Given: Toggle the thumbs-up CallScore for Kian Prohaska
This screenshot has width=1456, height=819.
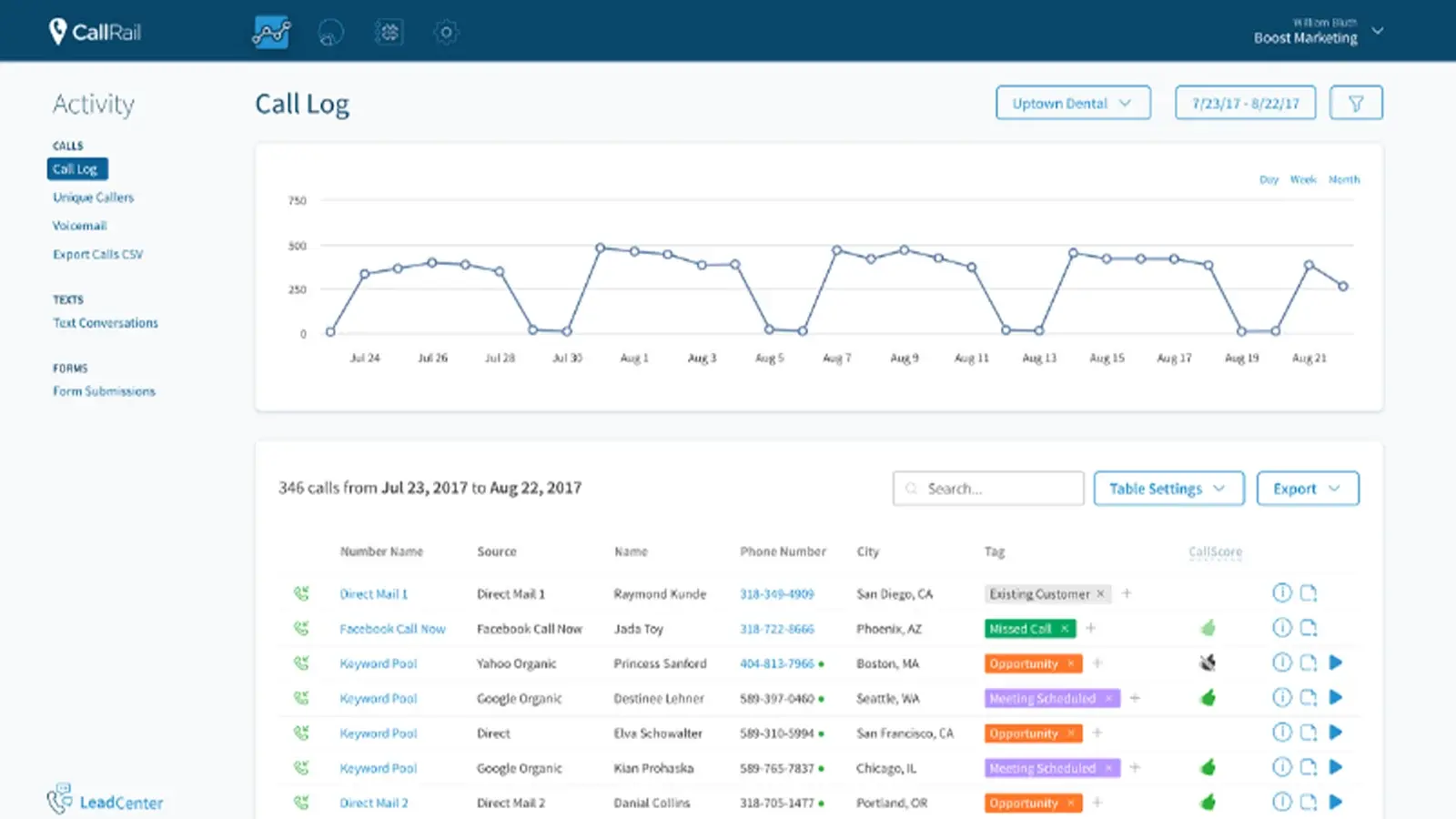Looking at the screenshot, I should pyautogui.click(x=1208, y=767).
